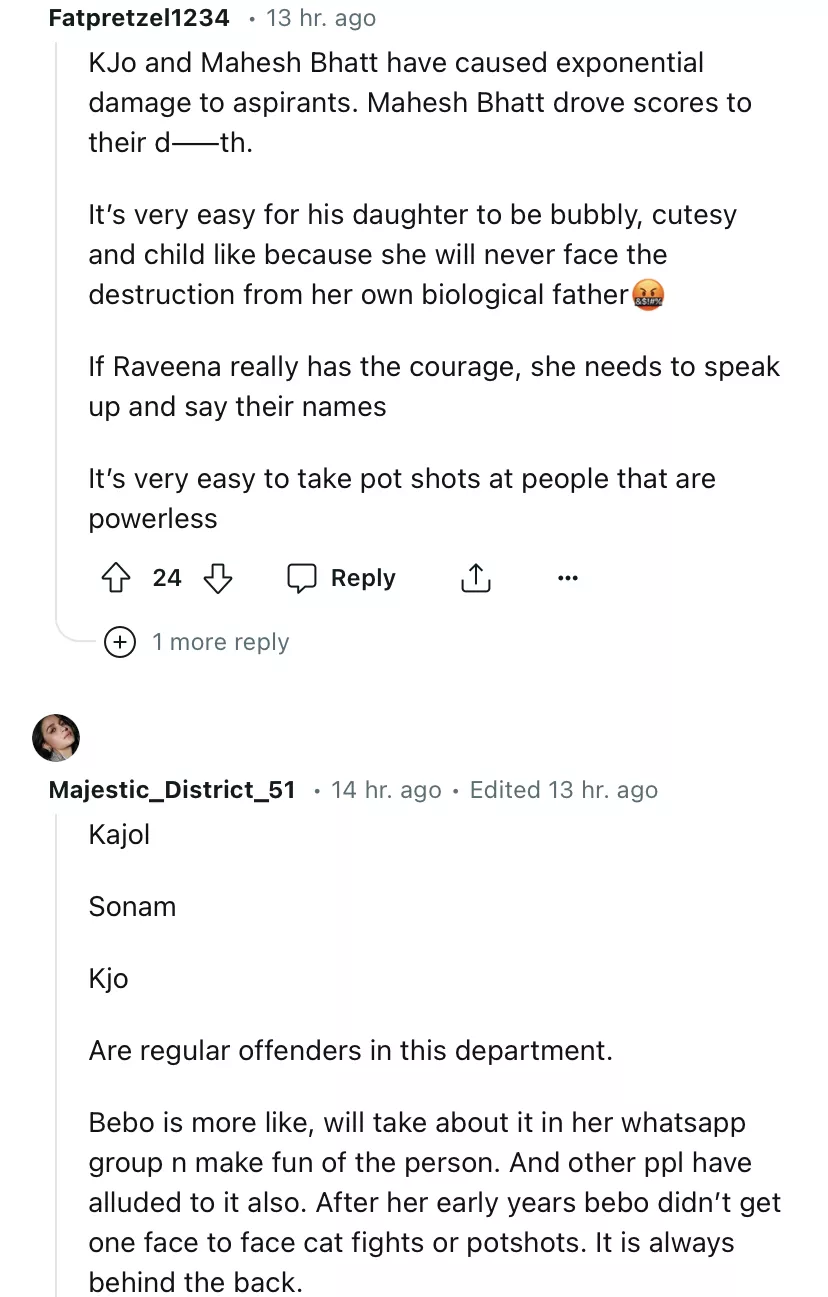Click the "Edited 13 hr. ago" label

pos(564,790)
